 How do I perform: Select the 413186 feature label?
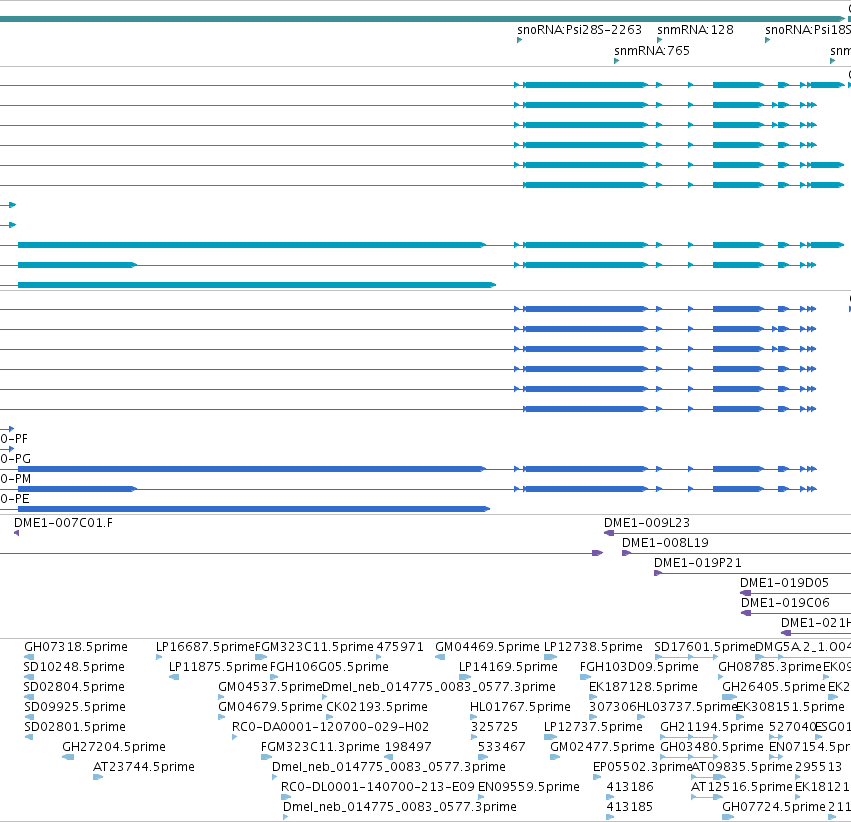[630, 787]
